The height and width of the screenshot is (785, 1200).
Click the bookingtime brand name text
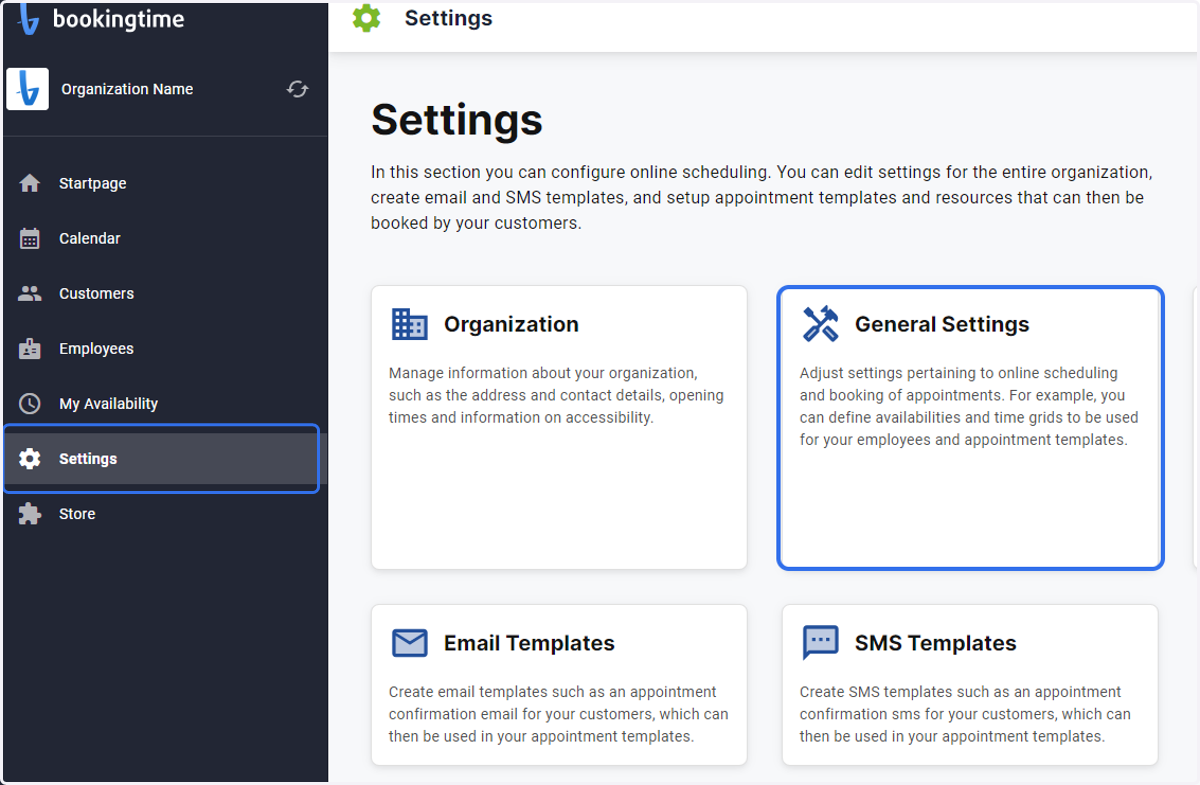[x=118, y=19]
